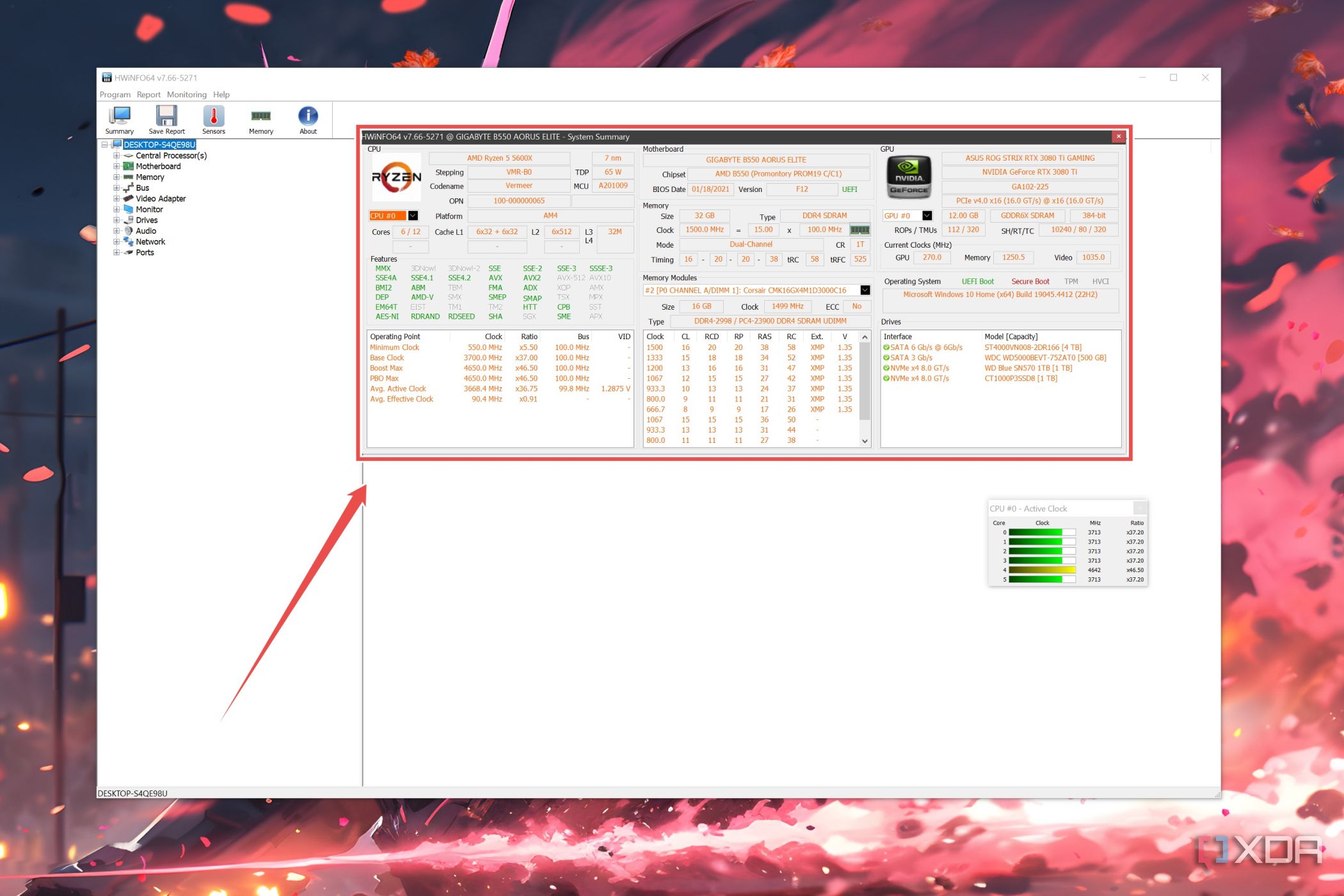1344x896 pixels.
Task: Collapse the DESKTOP-S4QE98U root node
Action: [x=104, y=145]
